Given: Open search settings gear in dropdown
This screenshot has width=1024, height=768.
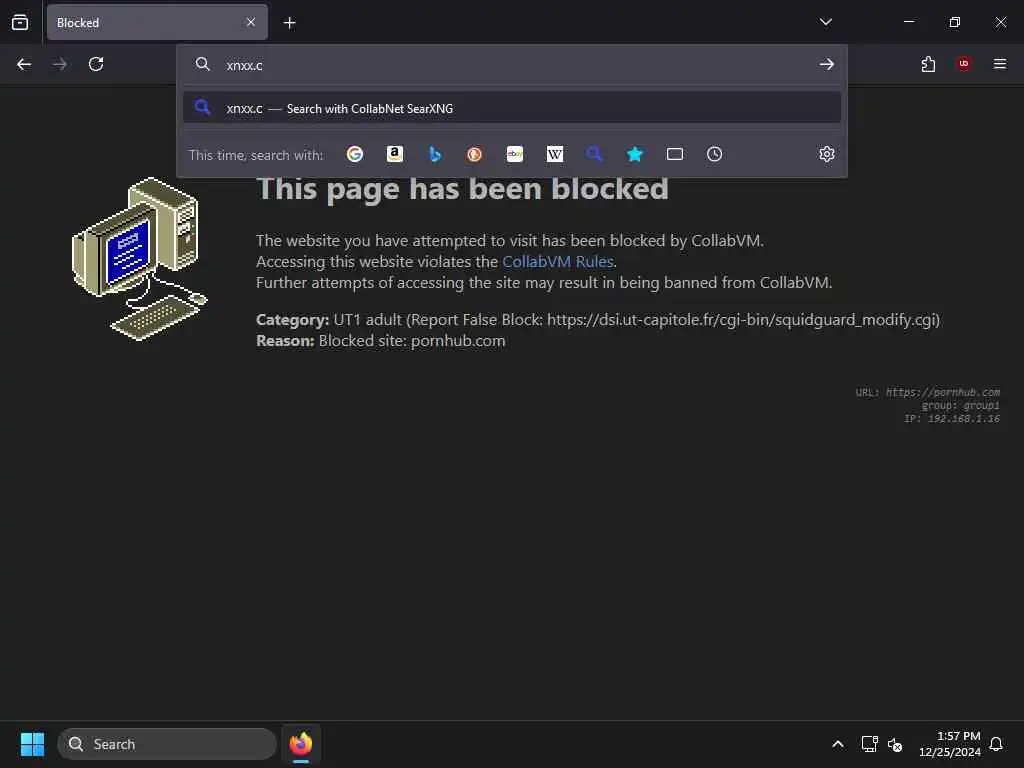Looking at the screenshot, I should click(827, 154).
